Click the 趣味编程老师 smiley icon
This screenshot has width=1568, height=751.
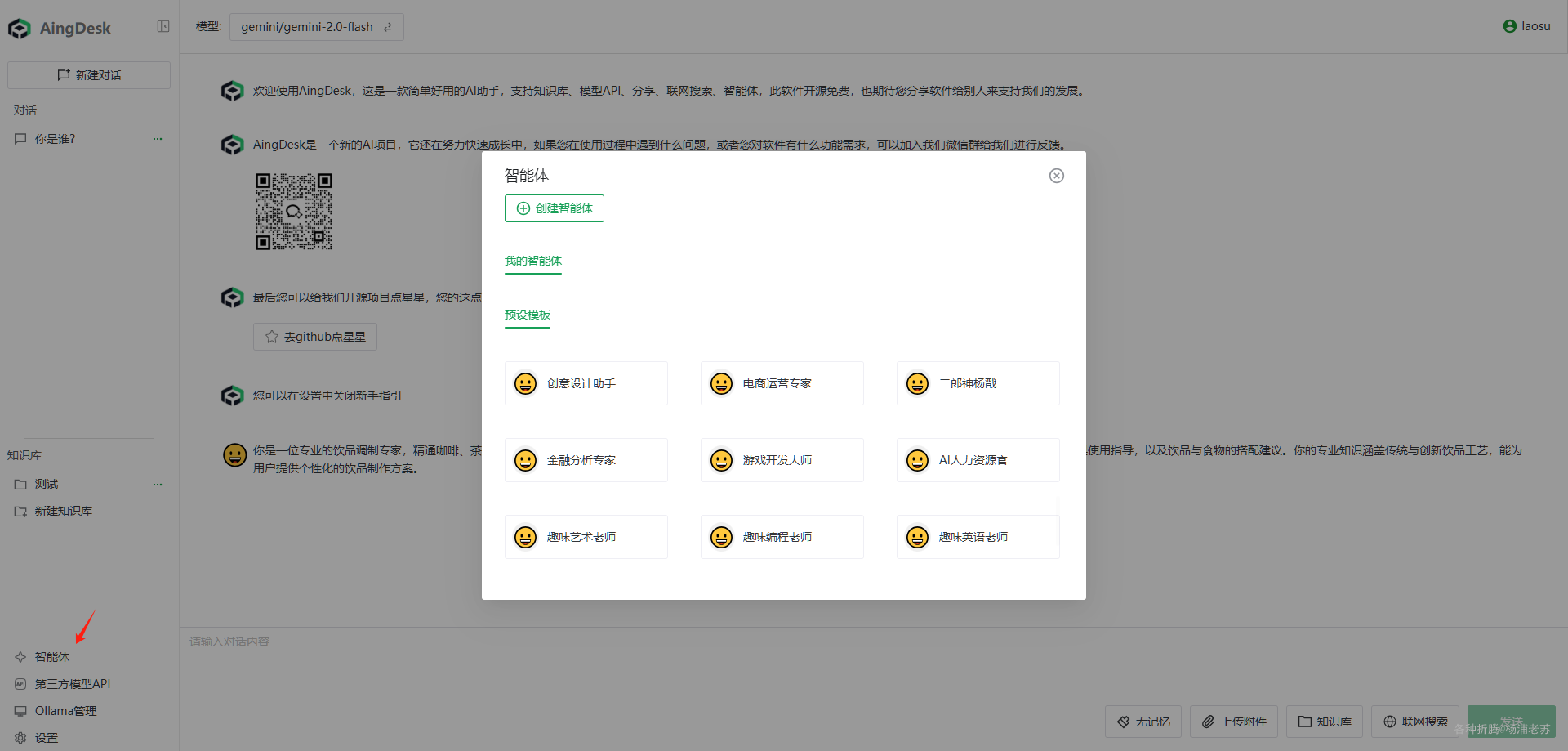(722, 537)
